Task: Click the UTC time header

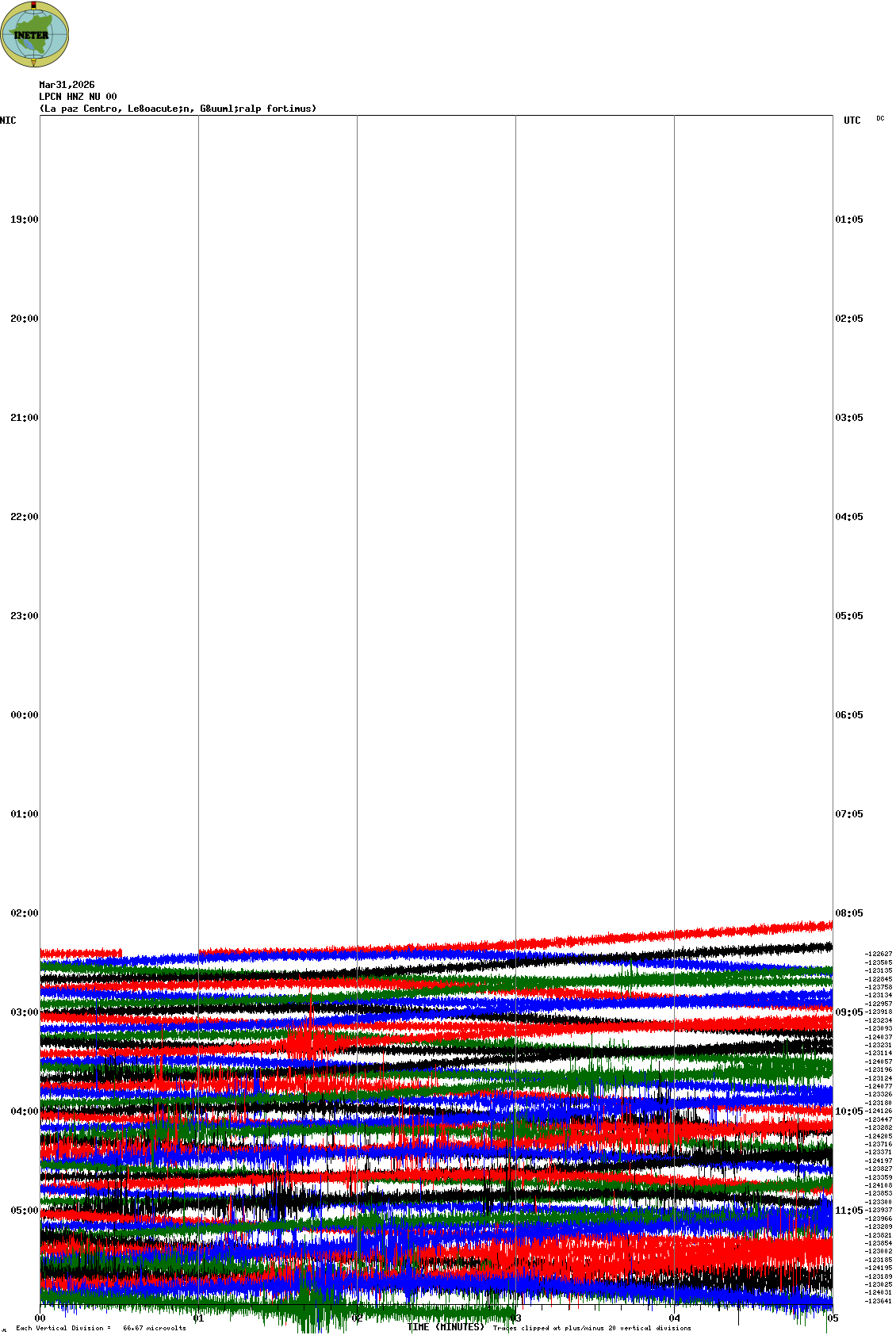Action: tap(852, 121)
